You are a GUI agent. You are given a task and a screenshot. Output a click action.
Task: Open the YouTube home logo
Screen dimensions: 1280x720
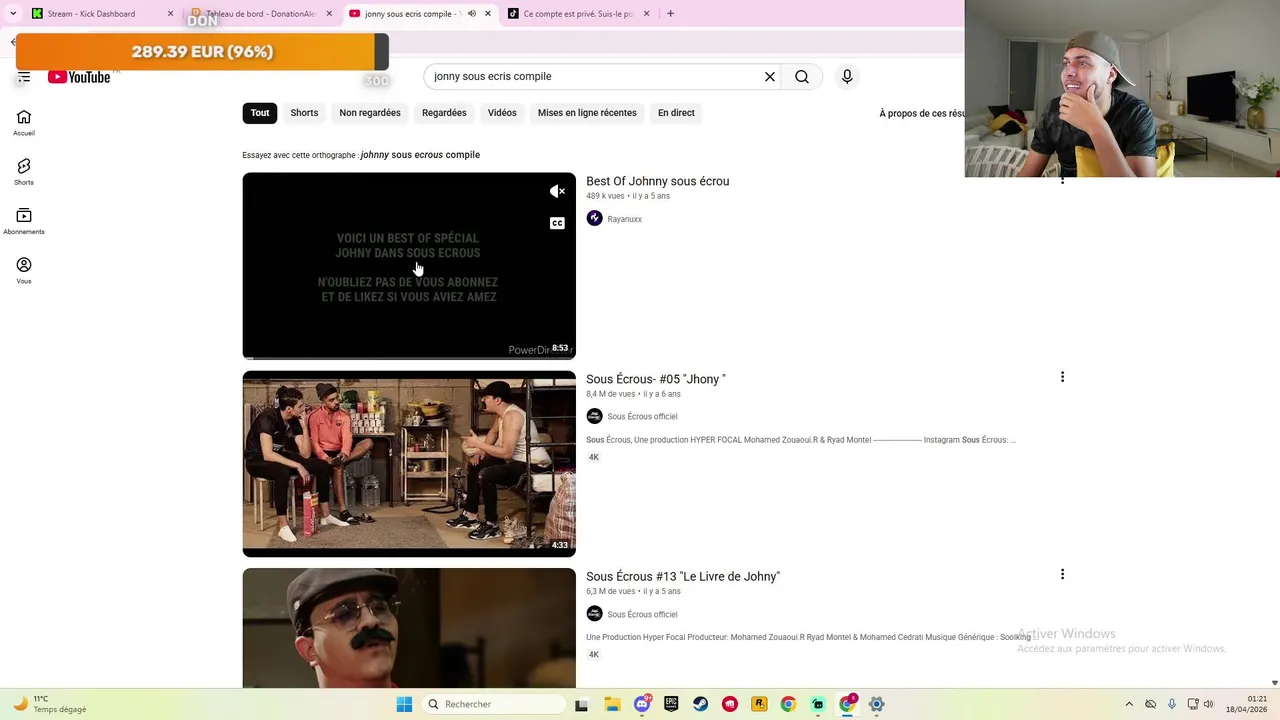[79, 77]
